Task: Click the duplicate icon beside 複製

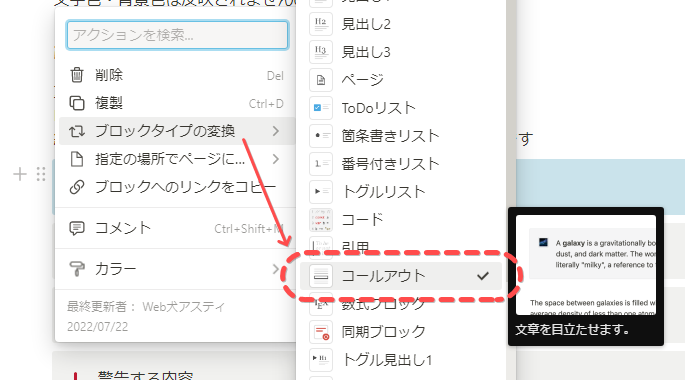Action: pos(77,103)
